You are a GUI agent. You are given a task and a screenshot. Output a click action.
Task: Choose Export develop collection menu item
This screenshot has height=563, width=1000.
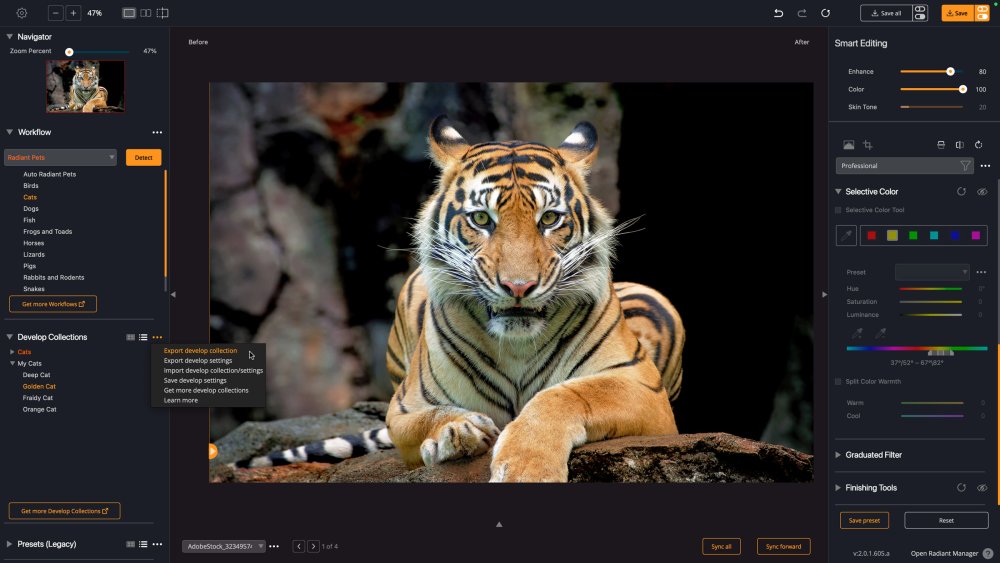200,351
